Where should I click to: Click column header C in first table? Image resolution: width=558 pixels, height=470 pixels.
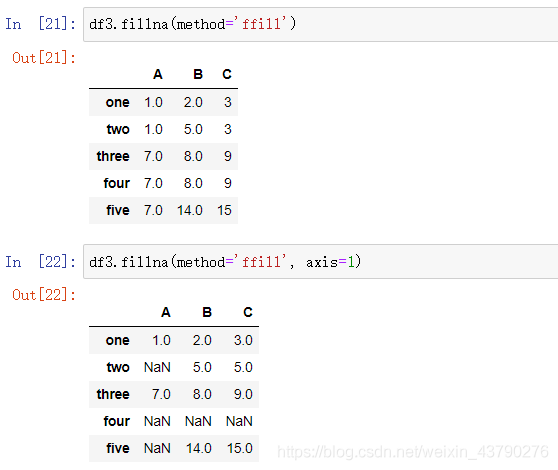click(227, 74)
